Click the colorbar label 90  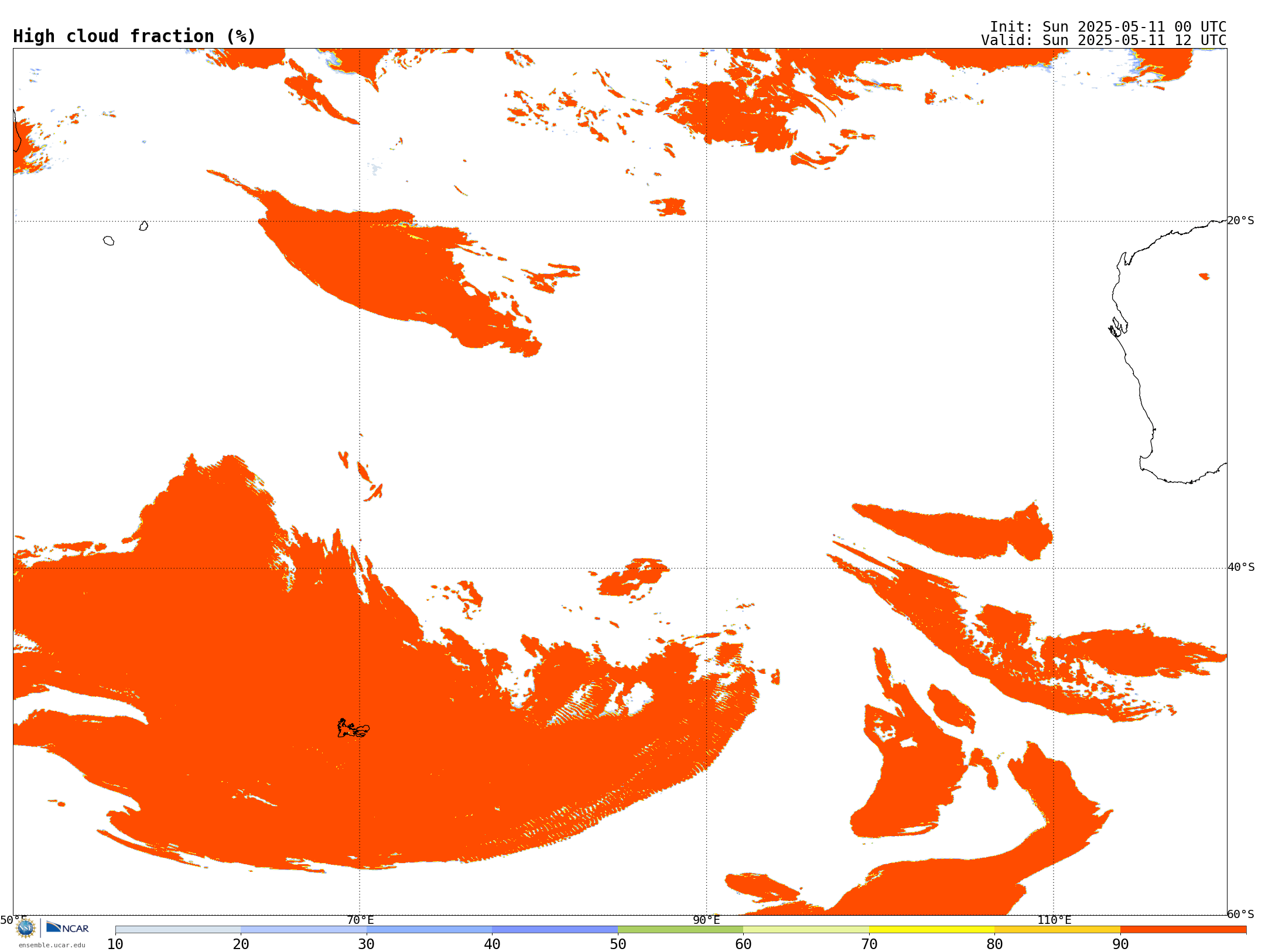pyautogui.click(x=1120, y=944)
